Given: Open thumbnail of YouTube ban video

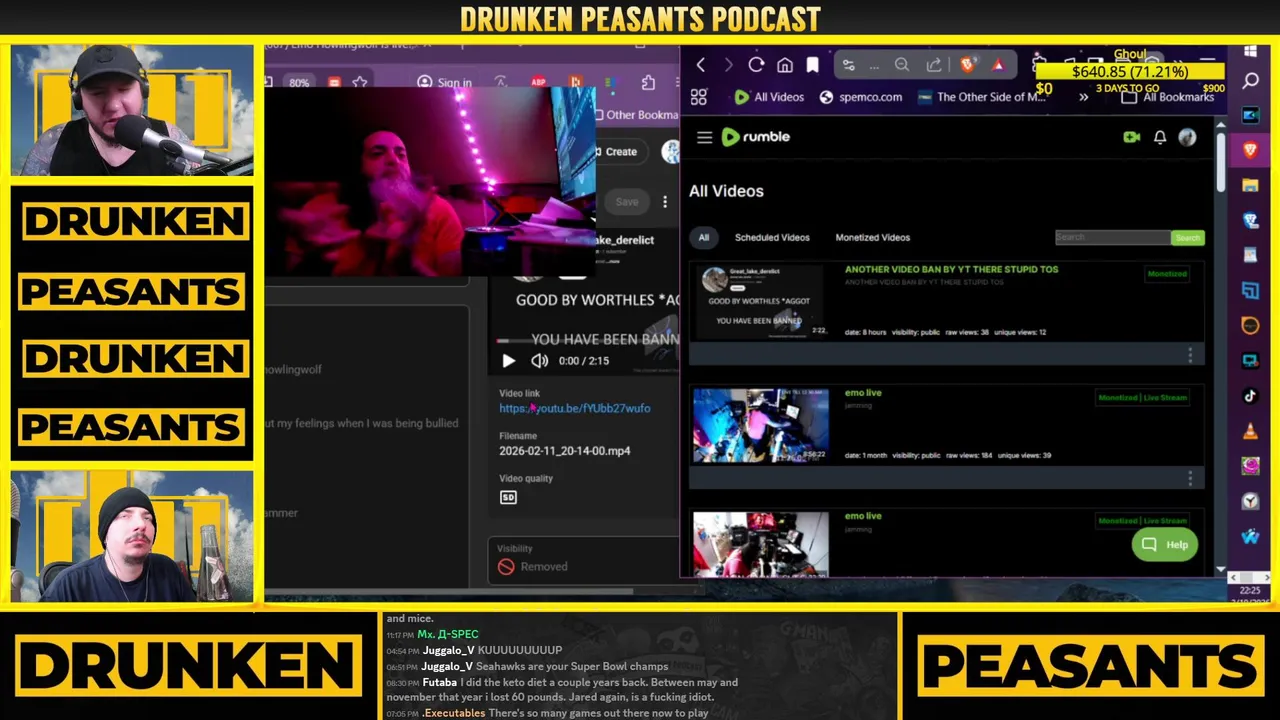Looking at the screenshot, I should pyautogui.click(x=761, y=302).
